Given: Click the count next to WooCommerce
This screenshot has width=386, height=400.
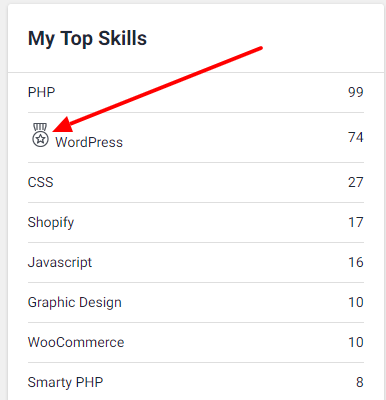Looking at the screenshot, I should pos(356,342).
